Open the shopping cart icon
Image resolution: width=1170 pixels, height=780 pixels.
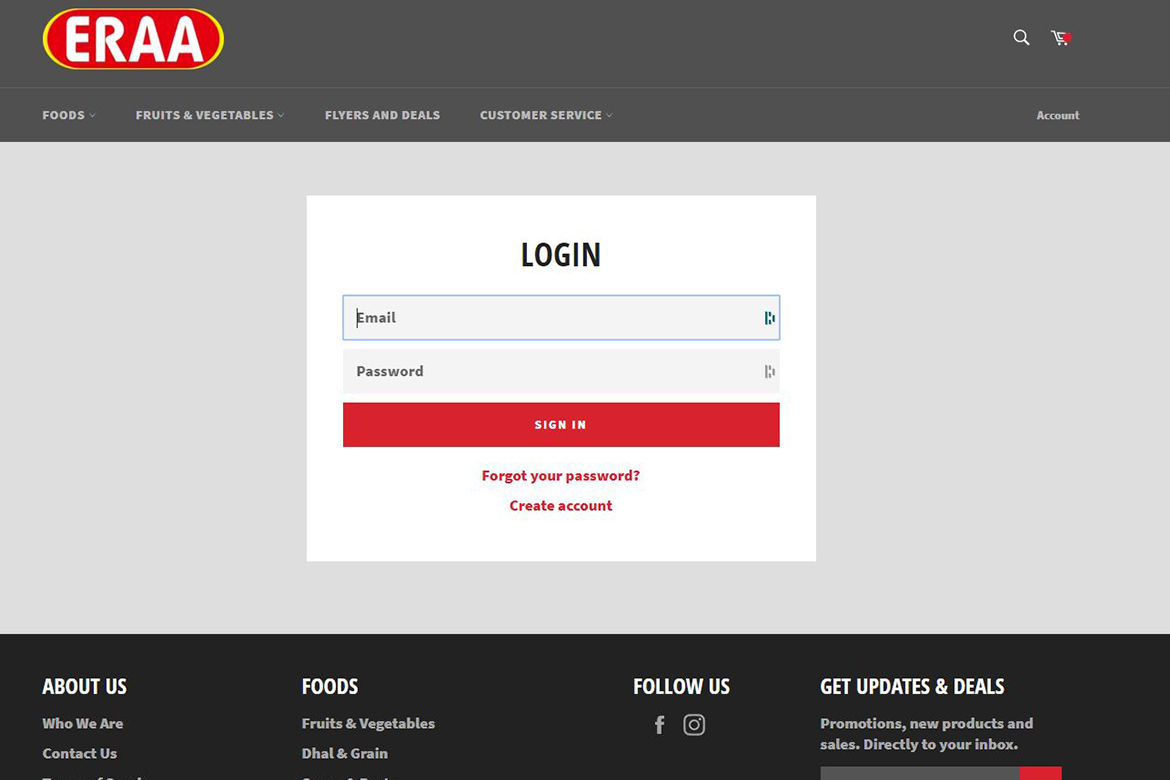[1061, 37]
